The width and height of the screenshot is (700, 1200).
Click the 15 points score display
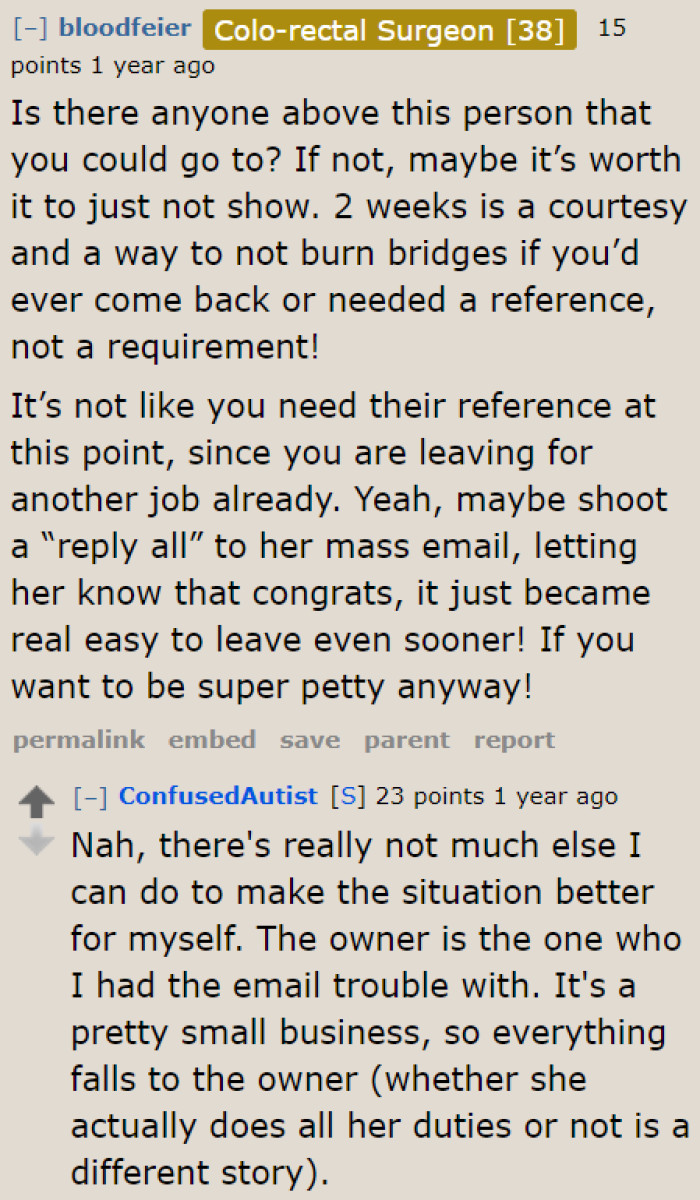click(613, 28)
